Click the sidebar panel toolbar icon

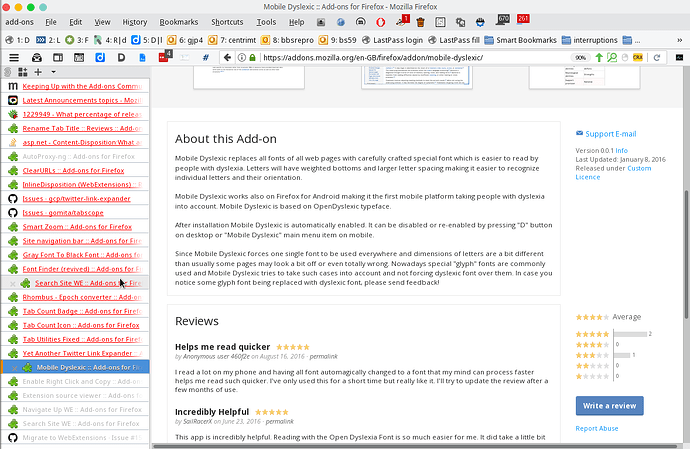(x=58, y=58)
